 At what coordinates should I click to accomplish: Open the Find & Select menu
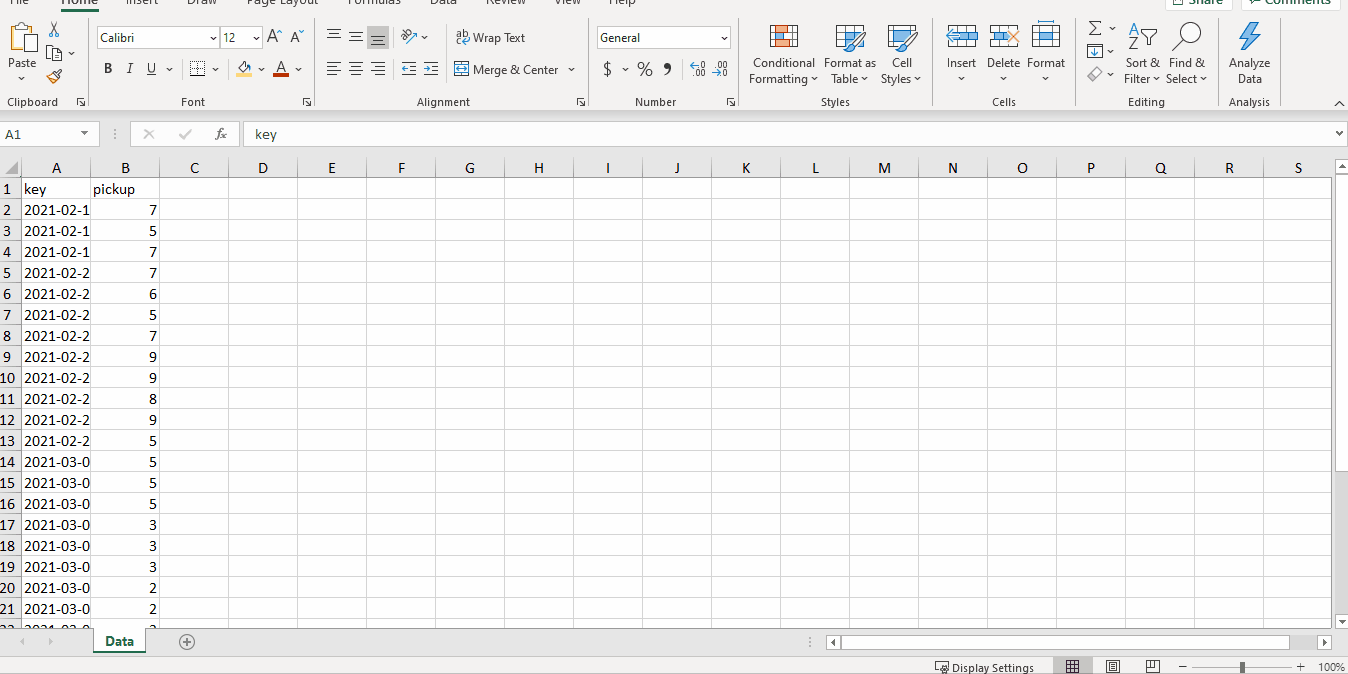point(1186,54)
